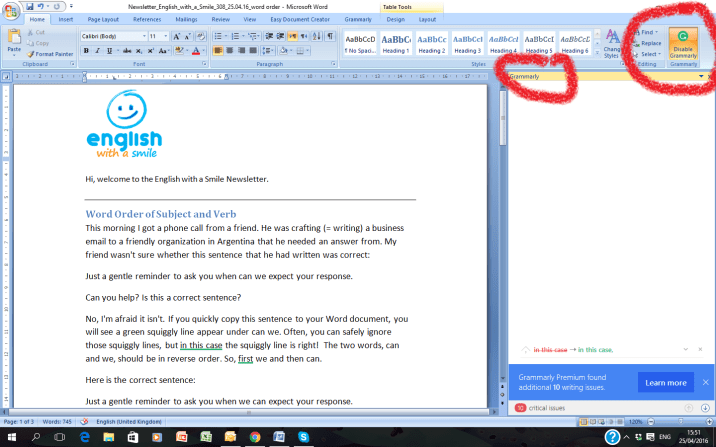Open line spacing dropdown
Viewport: 716px width, 447px height.
[x=268, y=51]
